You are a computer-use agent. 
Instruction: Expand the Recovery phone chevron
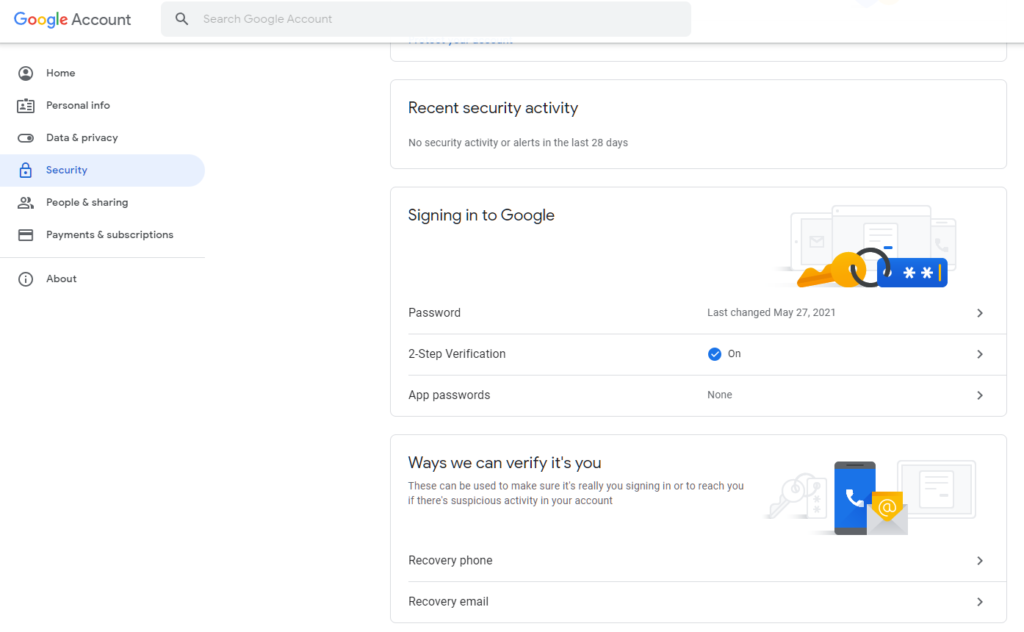click(x=981, y=561)
